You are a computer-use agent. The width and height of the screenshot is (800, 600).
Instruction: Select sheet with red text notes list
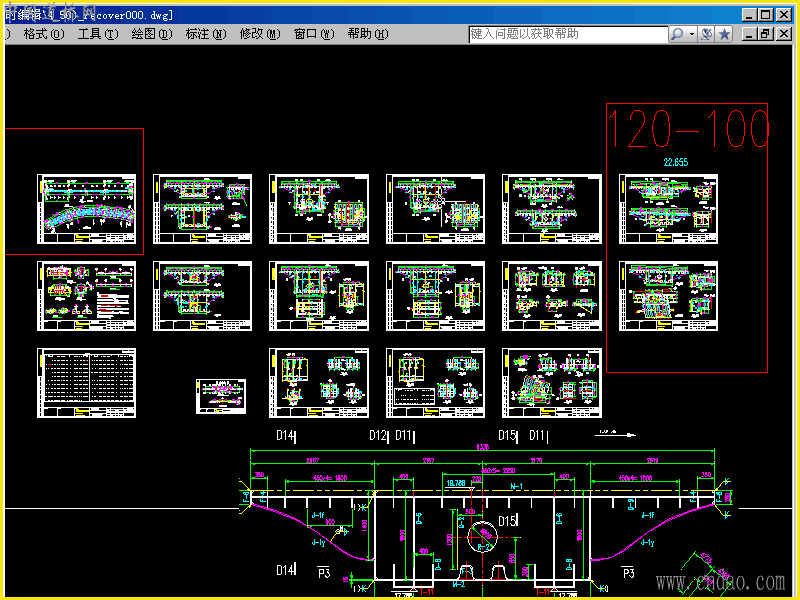(87, 296)
